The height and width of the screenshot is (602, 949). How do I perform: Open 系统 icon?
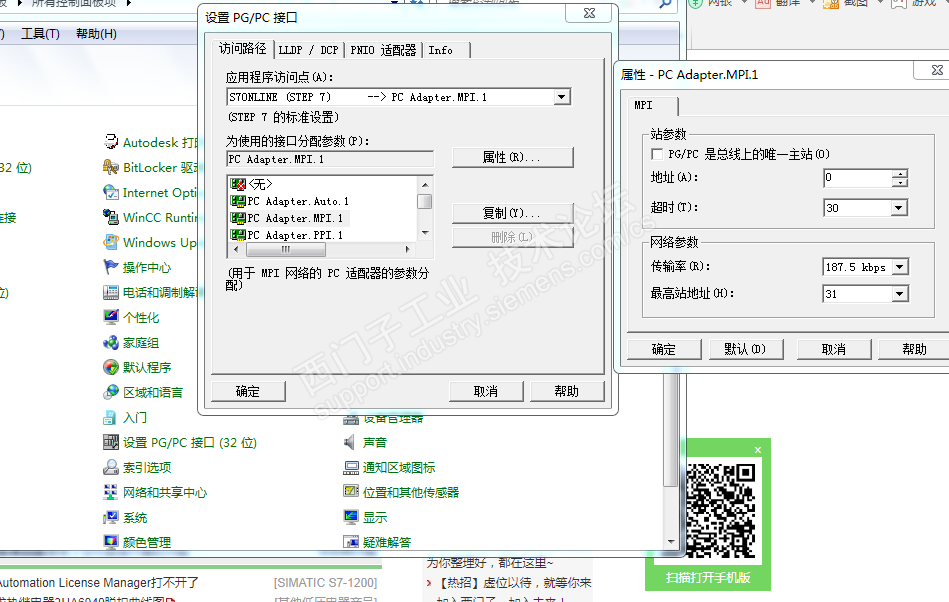pyautogui.click(x=111, y=517)
